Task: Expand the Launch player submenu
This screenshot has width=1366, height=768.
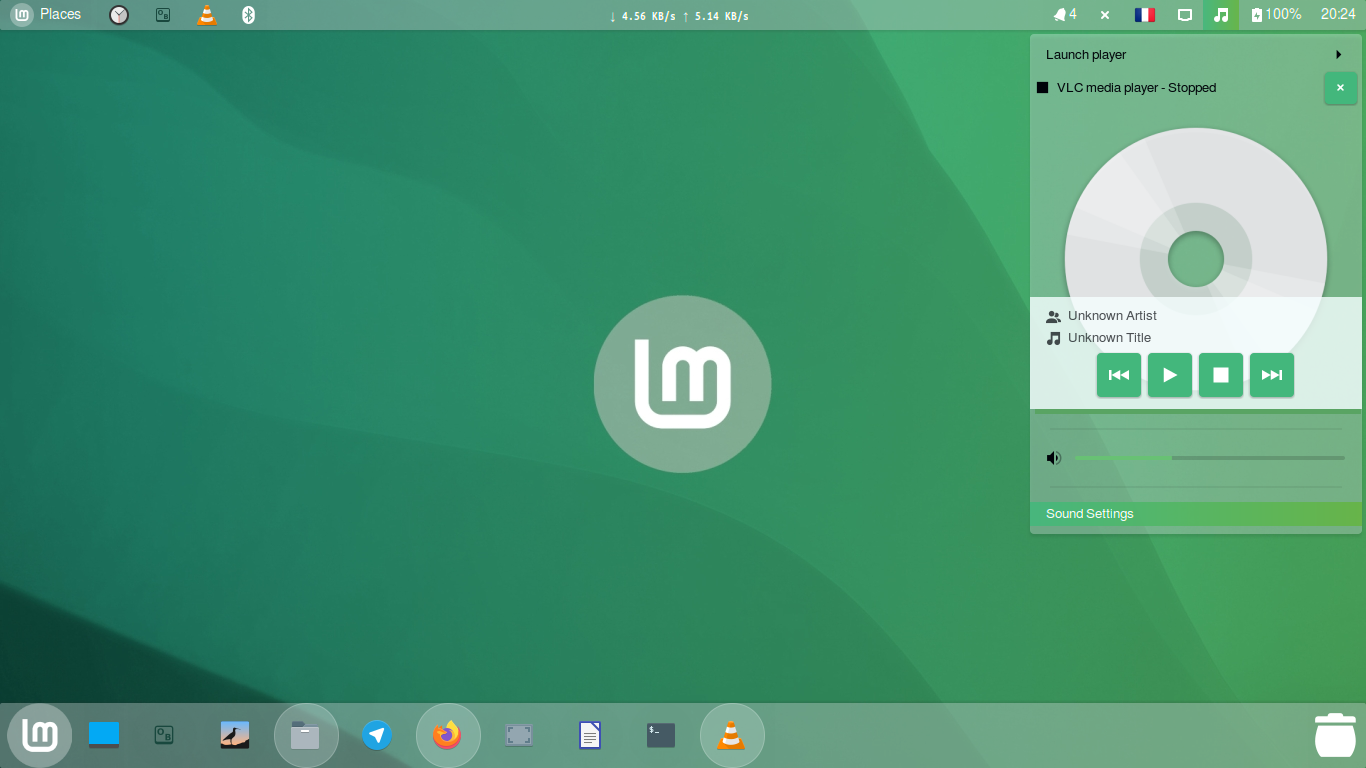Action: pos(1196,55)
